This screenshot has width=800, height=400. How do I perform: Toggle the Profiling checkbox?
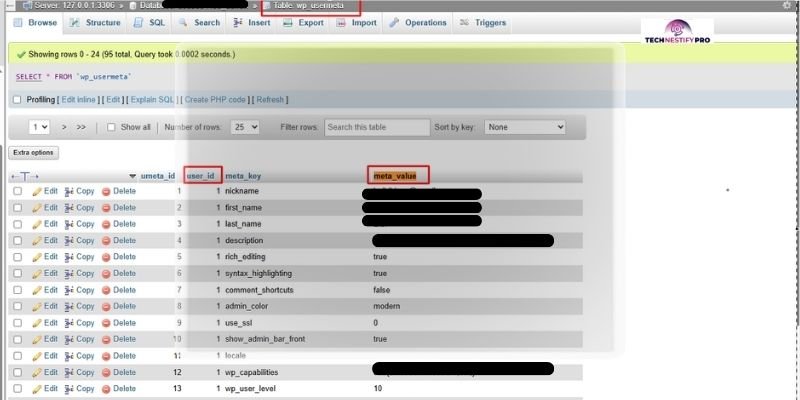[17, 100]
